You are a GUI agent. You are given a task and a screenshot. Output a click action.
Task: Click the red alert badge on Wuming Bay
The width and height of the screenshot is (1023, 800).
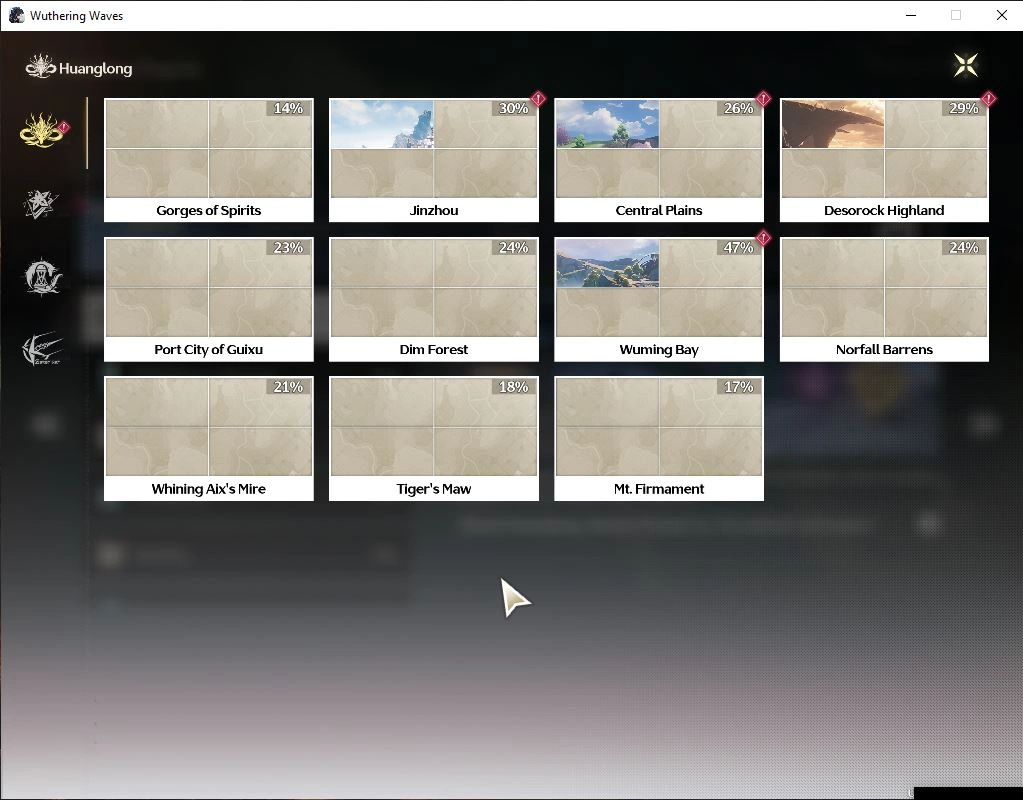tap(763, 238)
